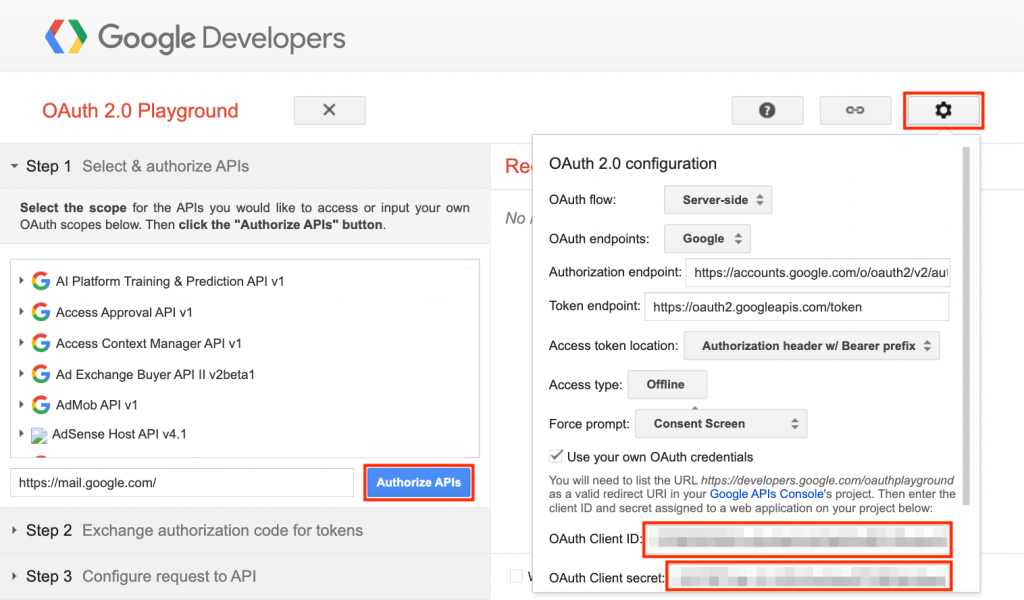1024x600 pixels.
Task: Expand AdMob API v1 scopes
Action: (x=21, y=404)
